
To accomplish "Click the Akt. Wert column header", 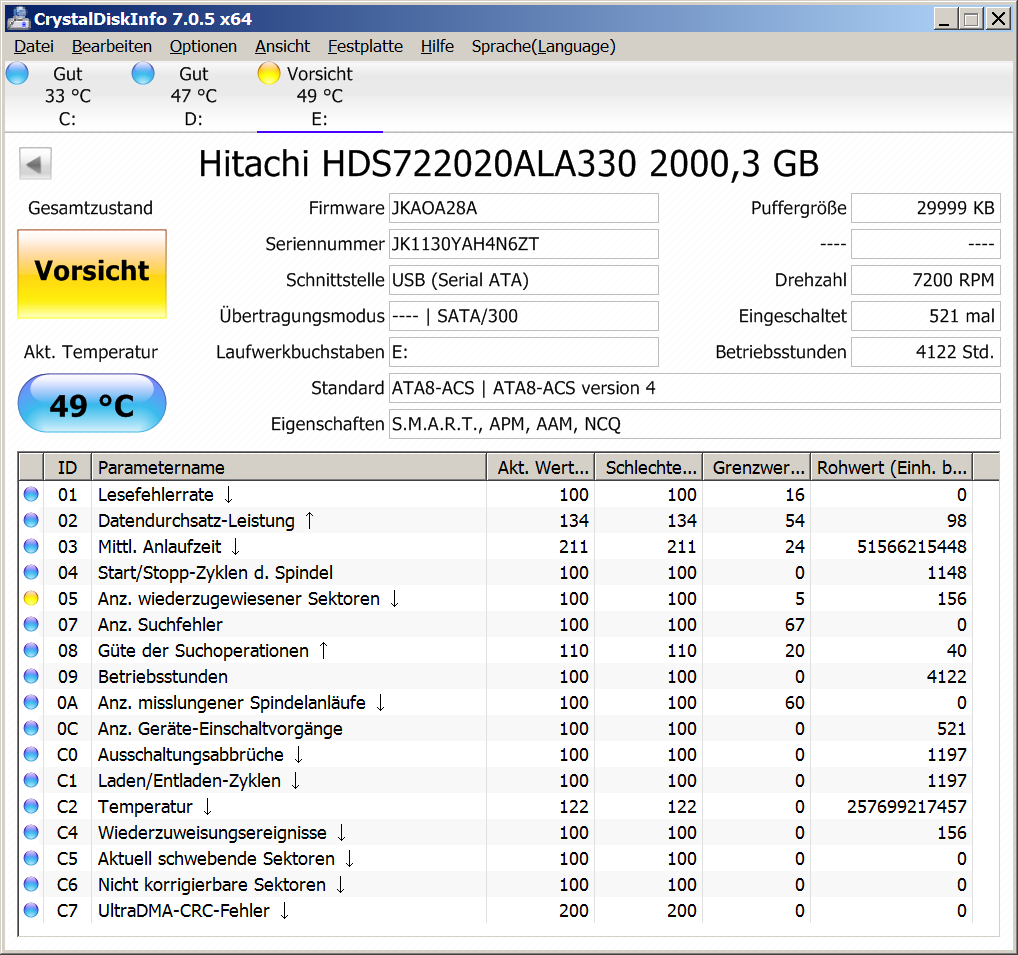I will click(x=540, y=467).
